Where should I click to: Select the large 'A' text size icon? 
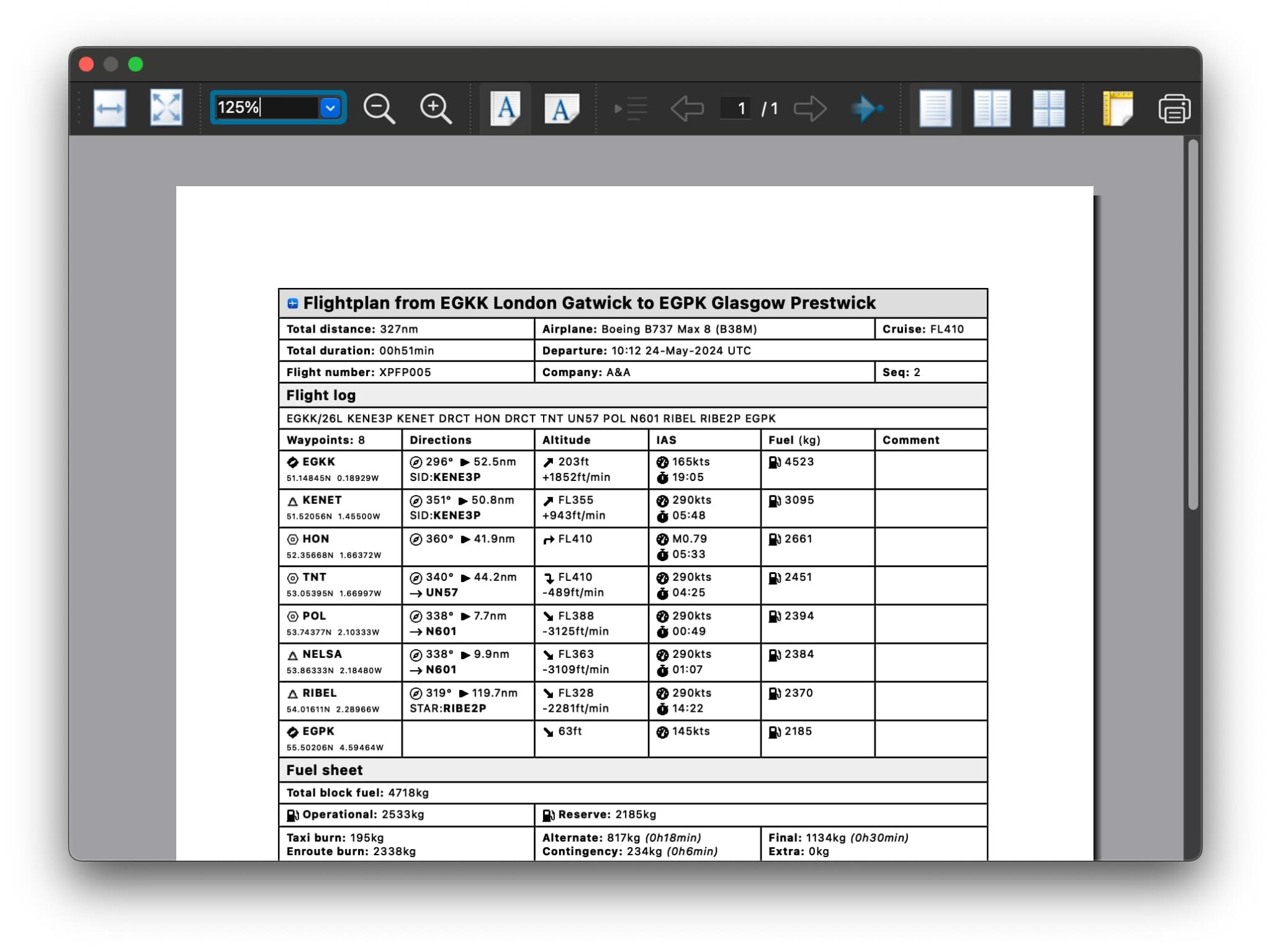[505, 109]
